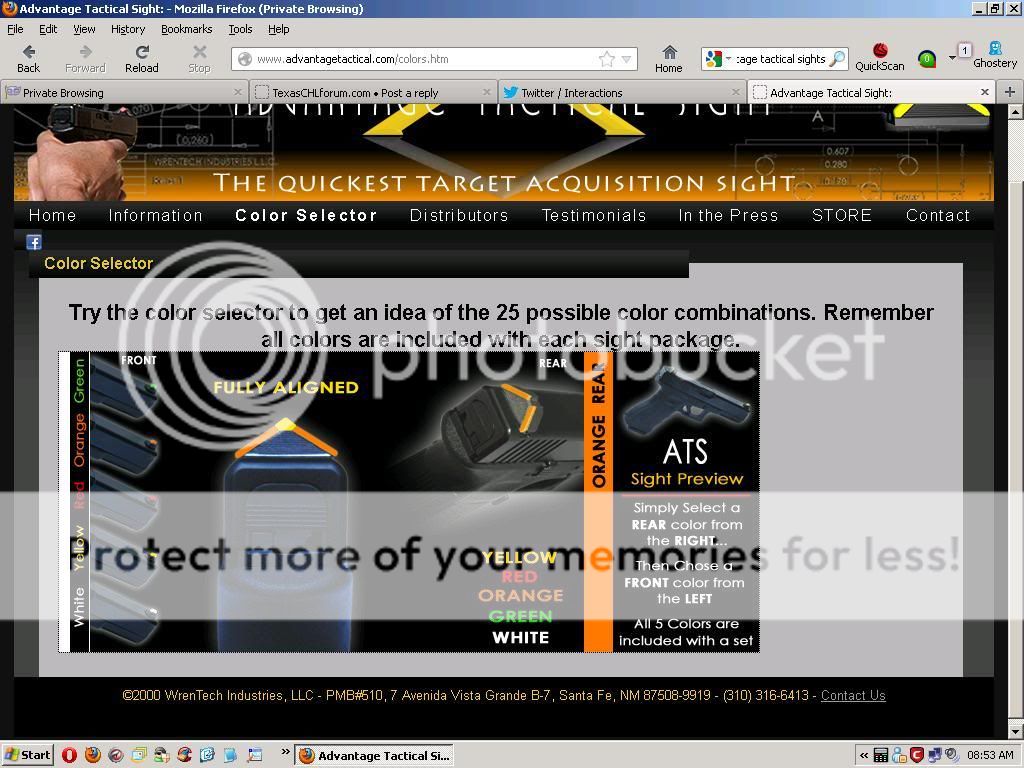Open a new tab with plus button

(1010, 92)
